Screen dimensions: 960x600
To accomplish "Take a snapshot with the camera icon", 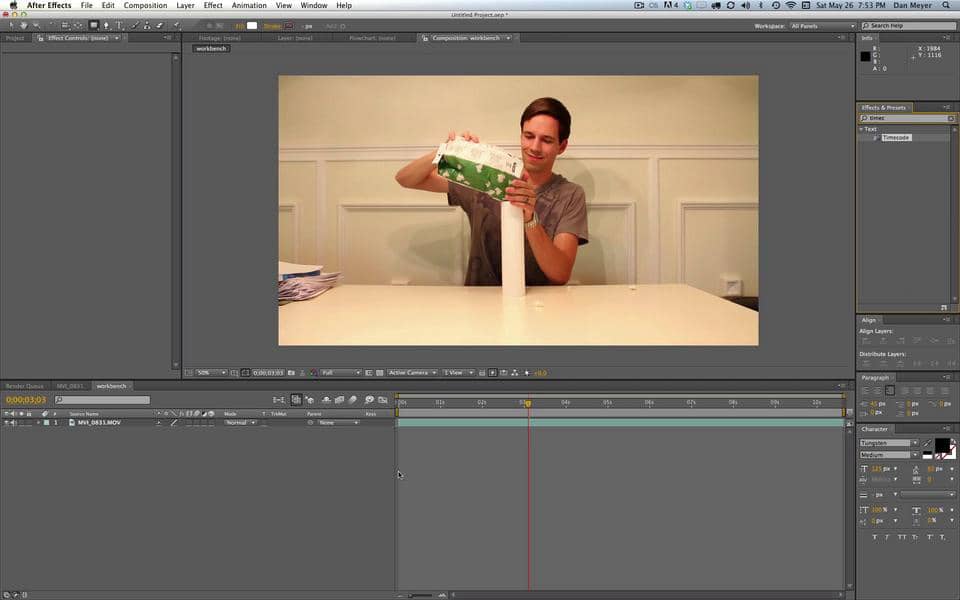I will [291, 372].
